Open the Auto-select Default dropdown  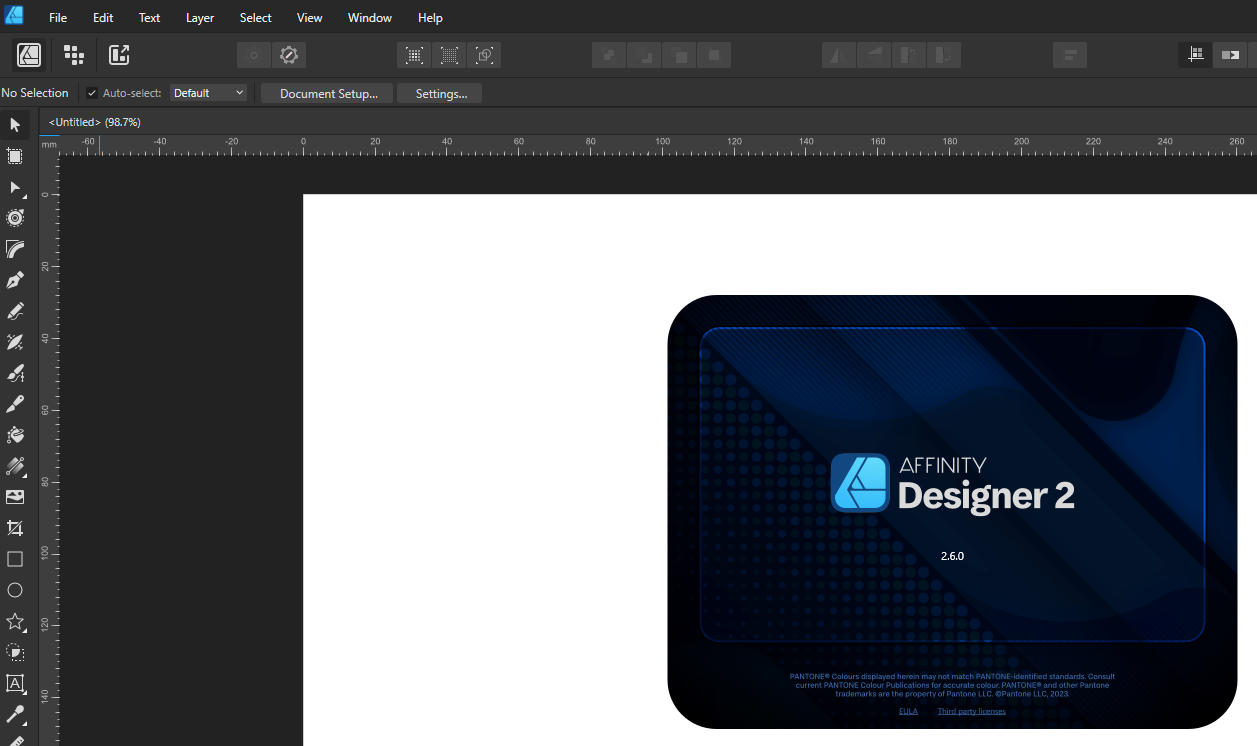coord(208,93)
